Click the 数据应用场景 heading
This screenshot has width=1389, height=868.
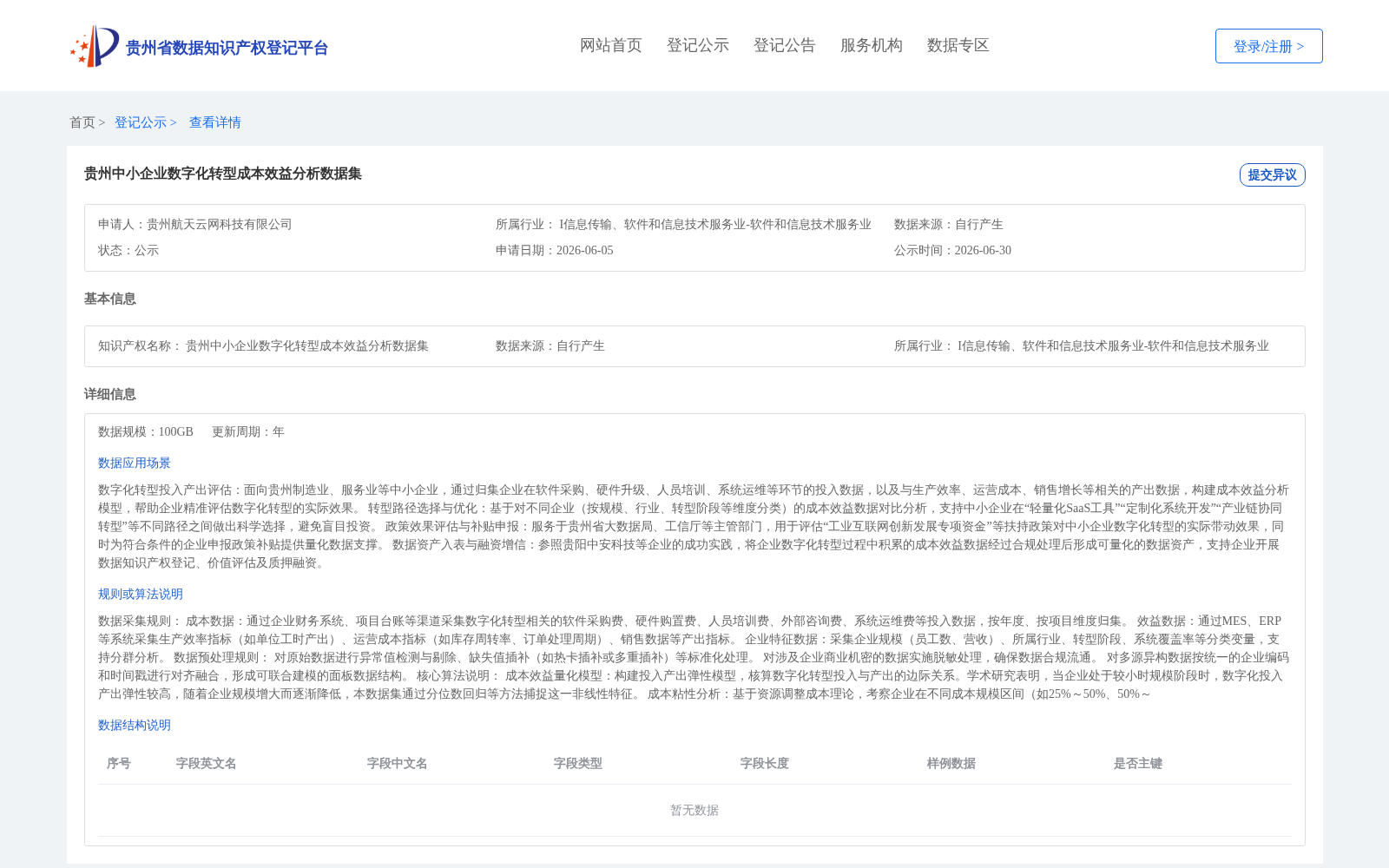135,463
